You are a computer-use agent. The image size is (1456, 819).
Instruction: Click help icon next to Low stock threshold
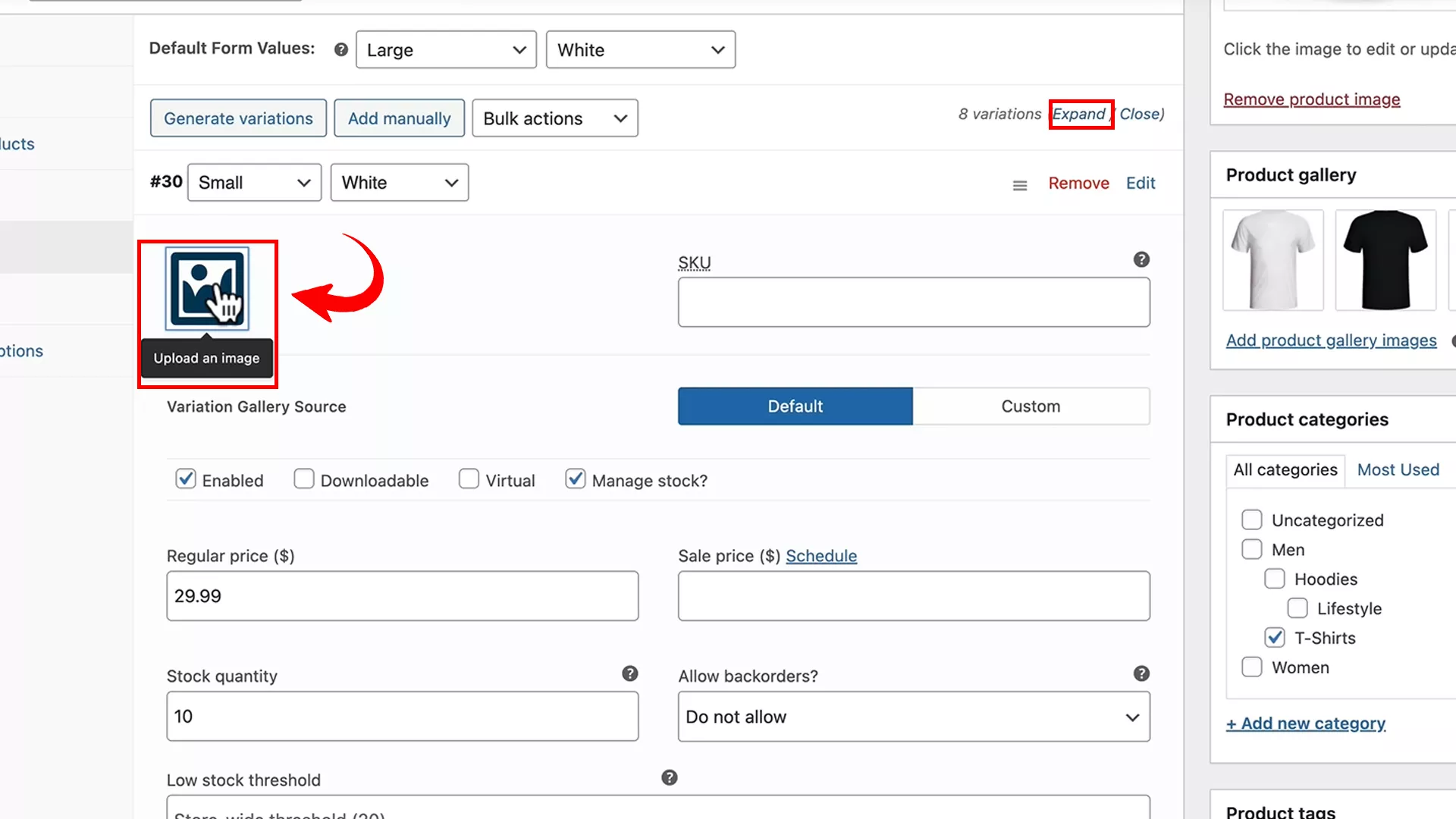(669, 777)
